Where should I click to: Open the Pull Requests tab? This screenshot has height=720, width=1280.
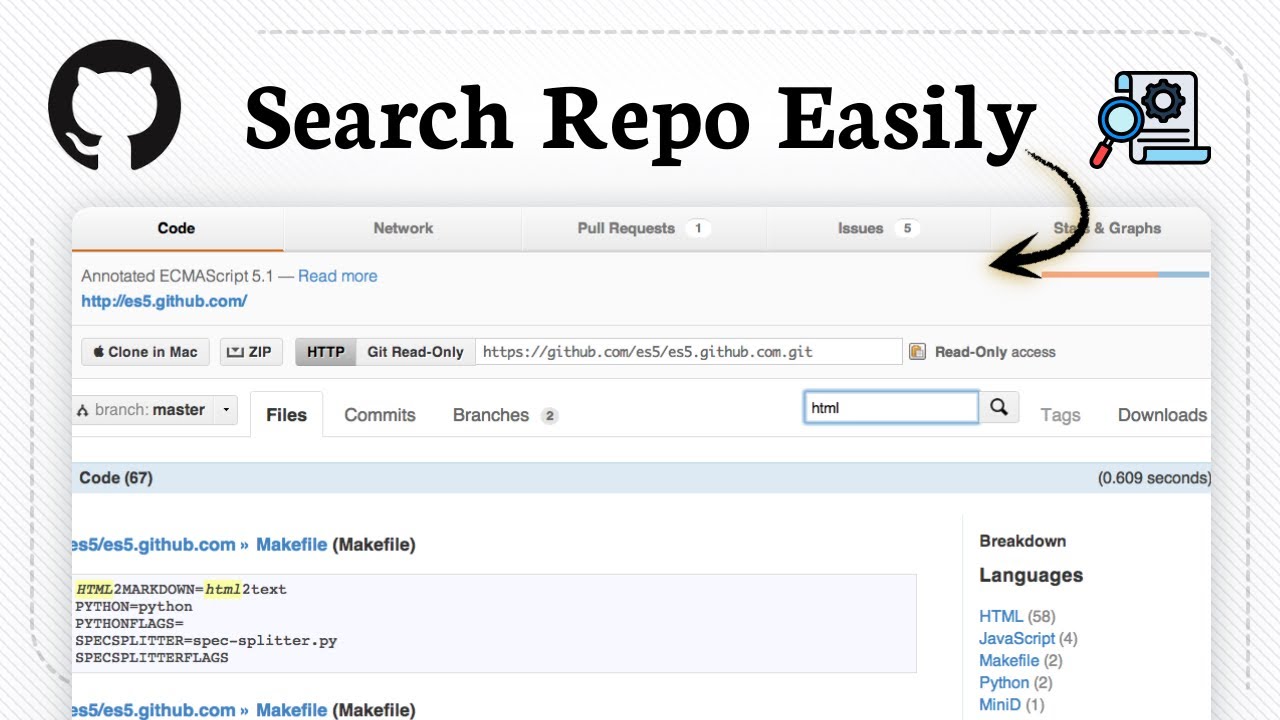tap(643, 228)
